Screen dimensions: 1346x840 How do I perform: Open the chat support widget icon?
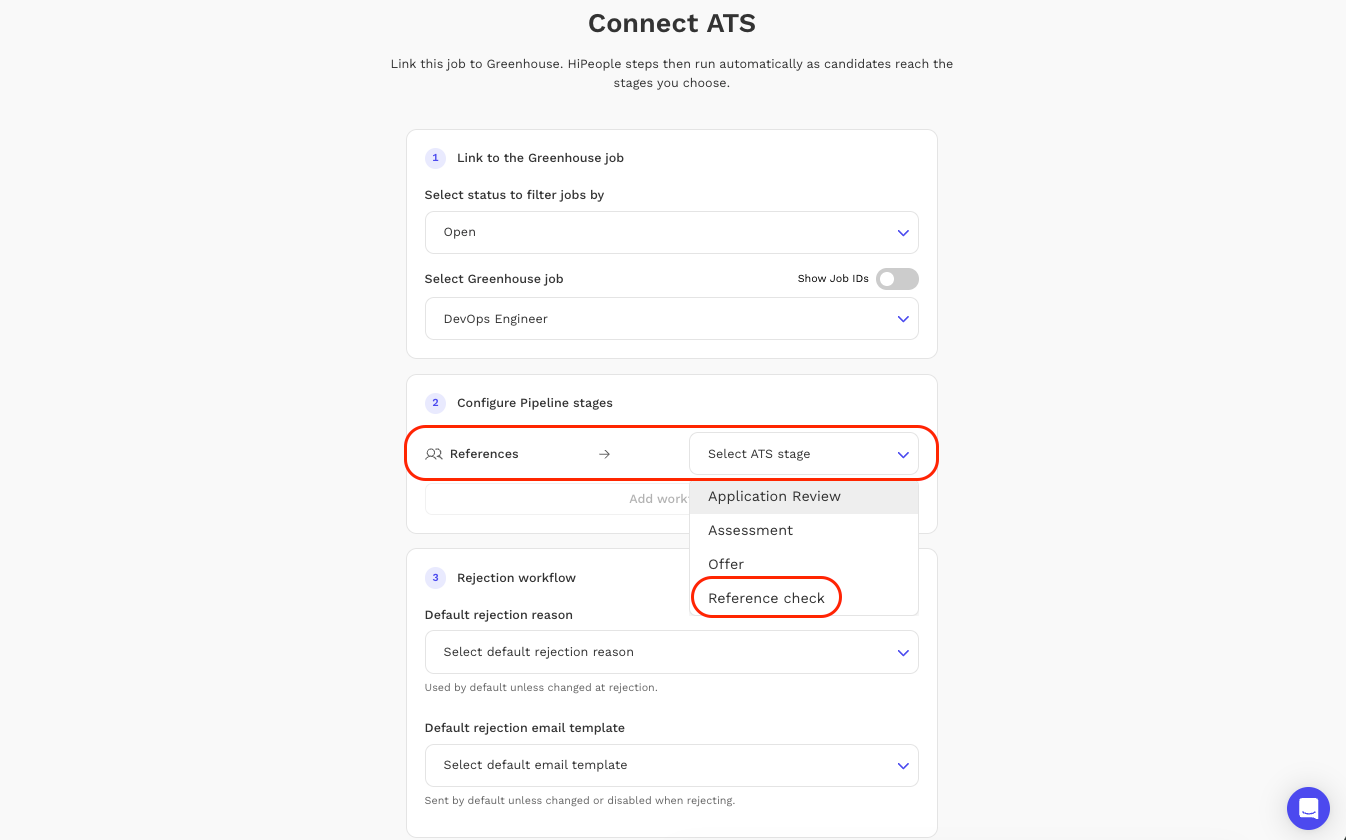coord(1308,808)
